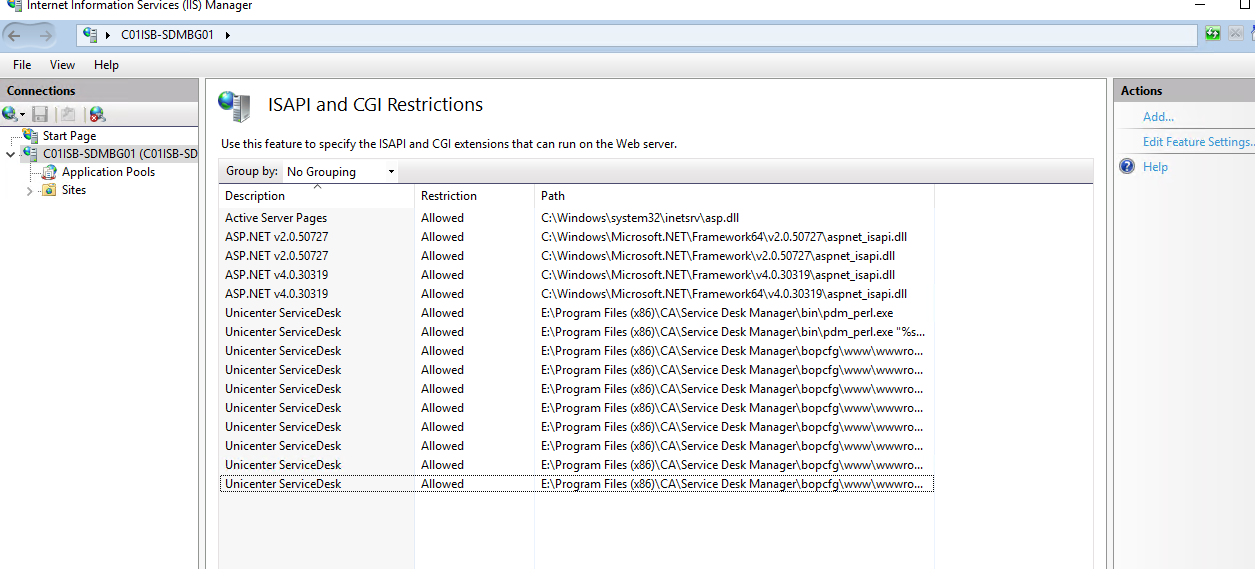
Task: Click the Forward navigation arrow
Action: (46, 35)
